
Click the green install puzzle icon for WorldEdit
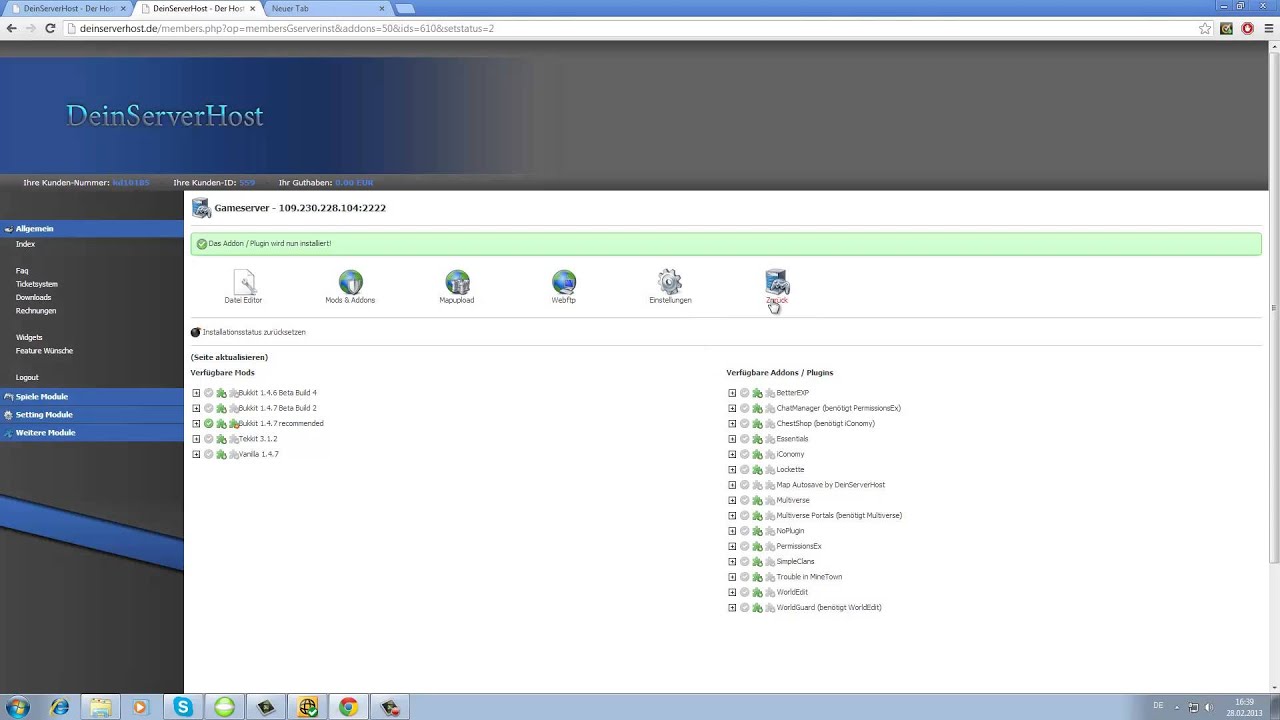pyautogui.click(x=757, y=592)
